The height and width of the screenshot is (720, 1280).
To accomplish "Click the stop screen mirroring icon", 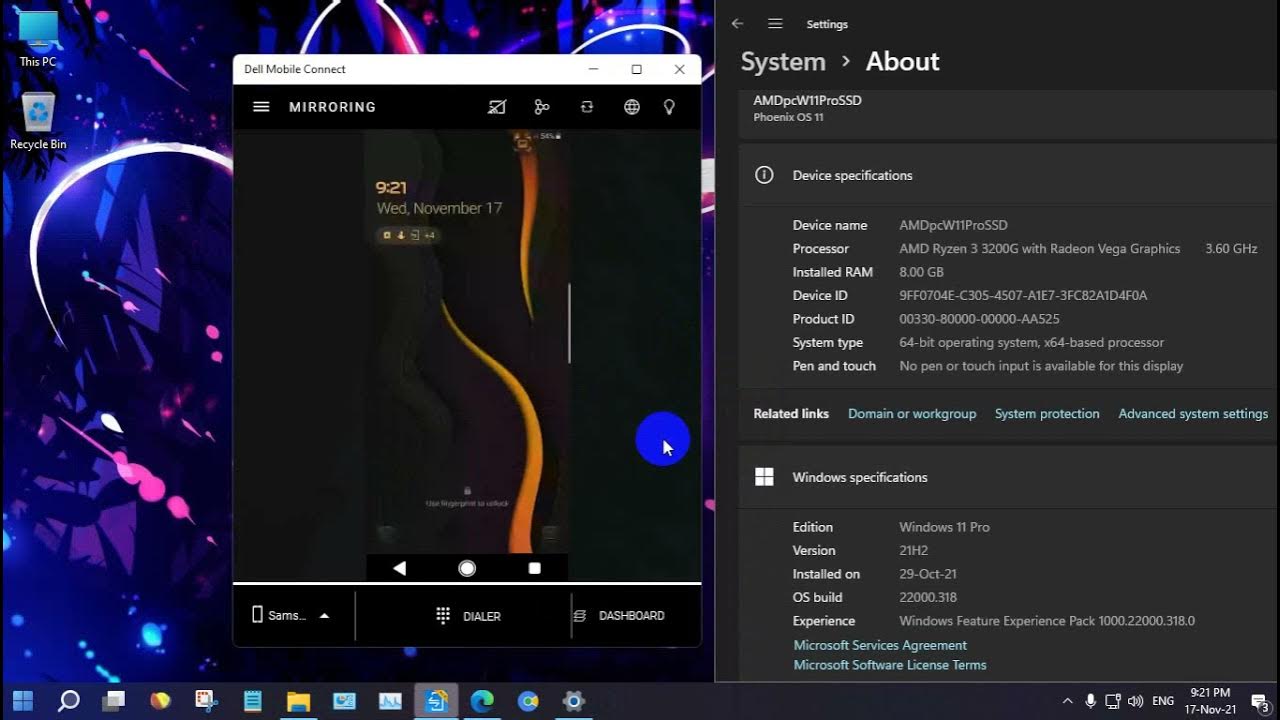I will [497, 107].
